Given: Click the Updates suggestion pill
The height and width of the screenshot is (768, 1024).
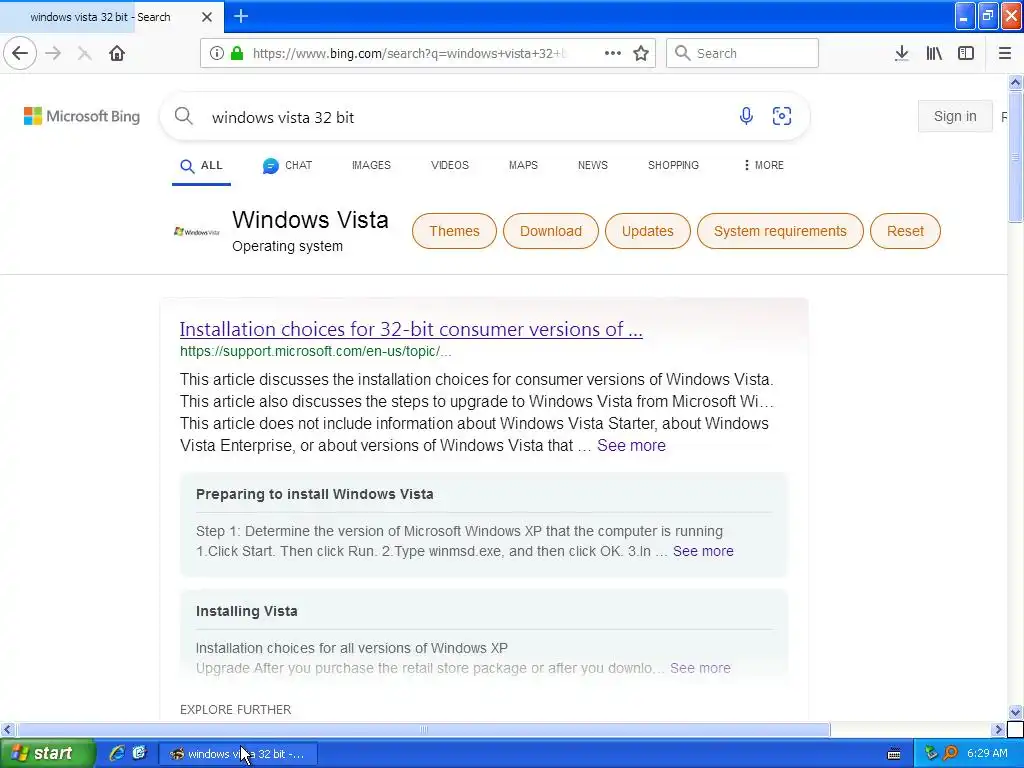Looking at the screenshot, I should coord(647,231).
